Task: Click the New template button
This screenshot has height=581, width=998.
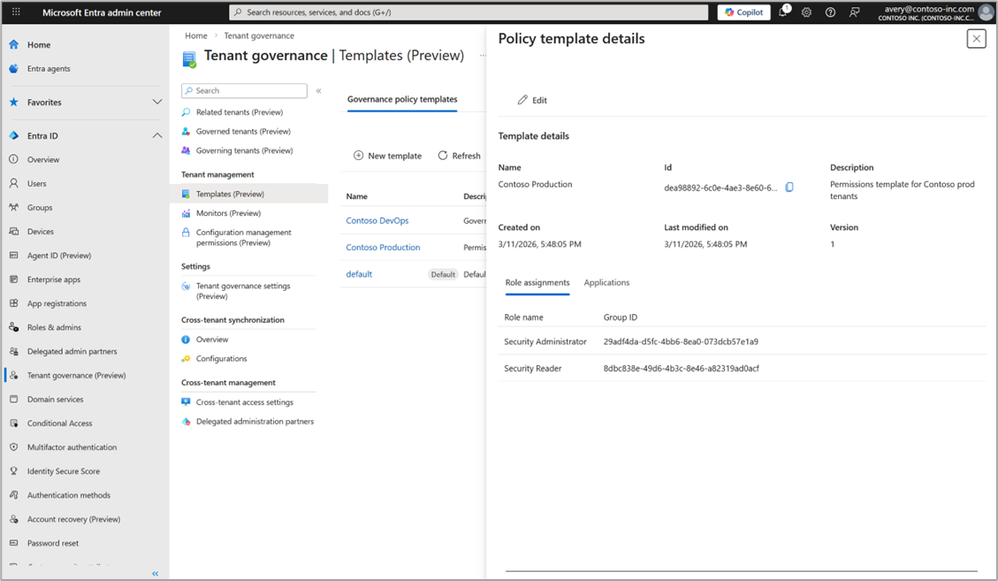Action: (388, 155)
